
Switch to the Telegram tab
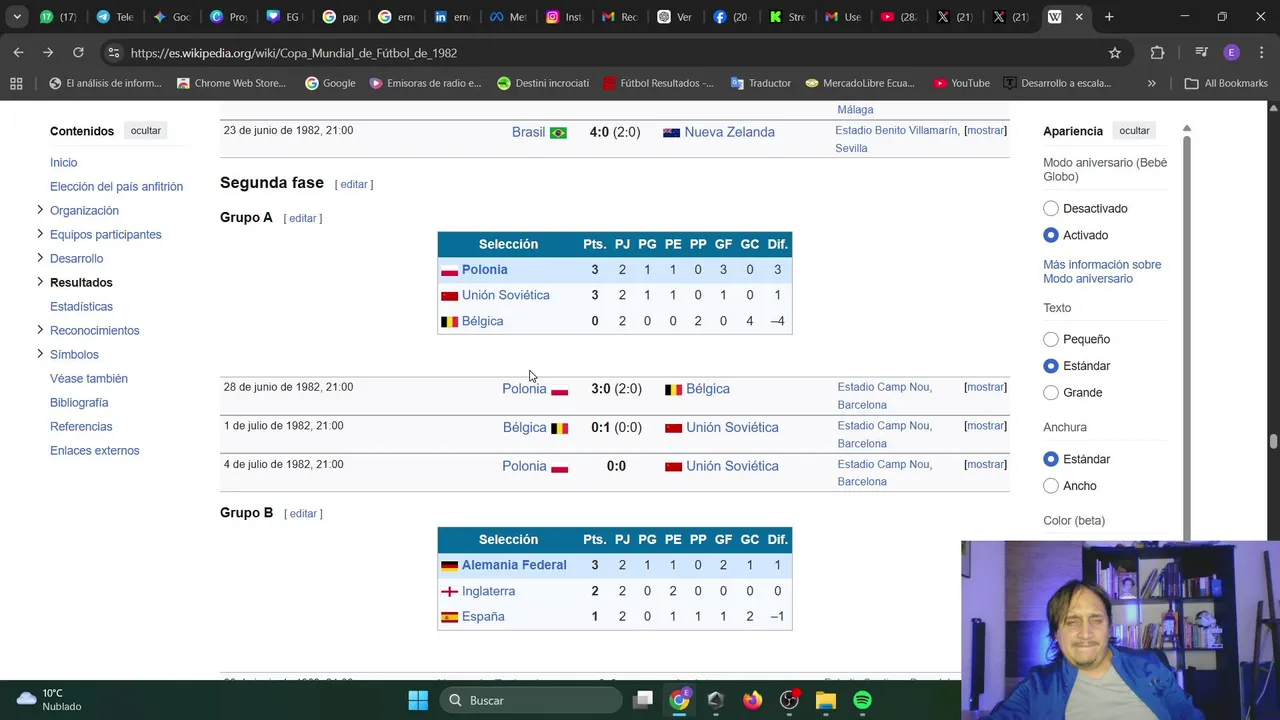point(115,17)
